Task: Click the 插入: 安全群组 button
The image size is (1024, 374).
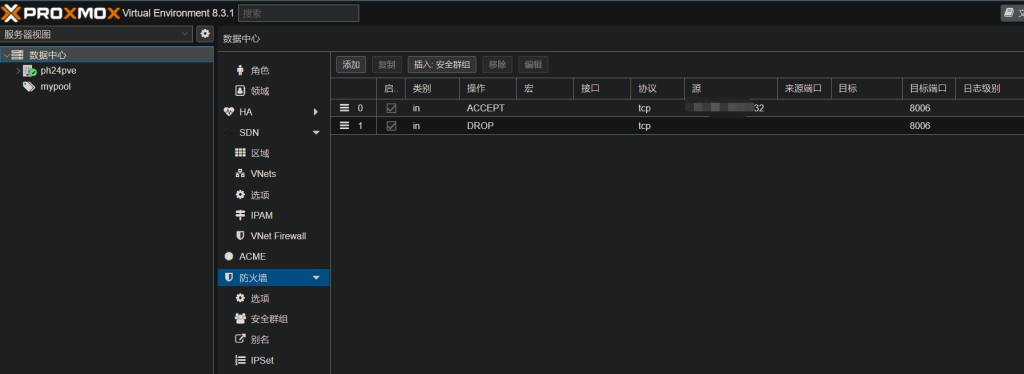Action: coord(442,65)
